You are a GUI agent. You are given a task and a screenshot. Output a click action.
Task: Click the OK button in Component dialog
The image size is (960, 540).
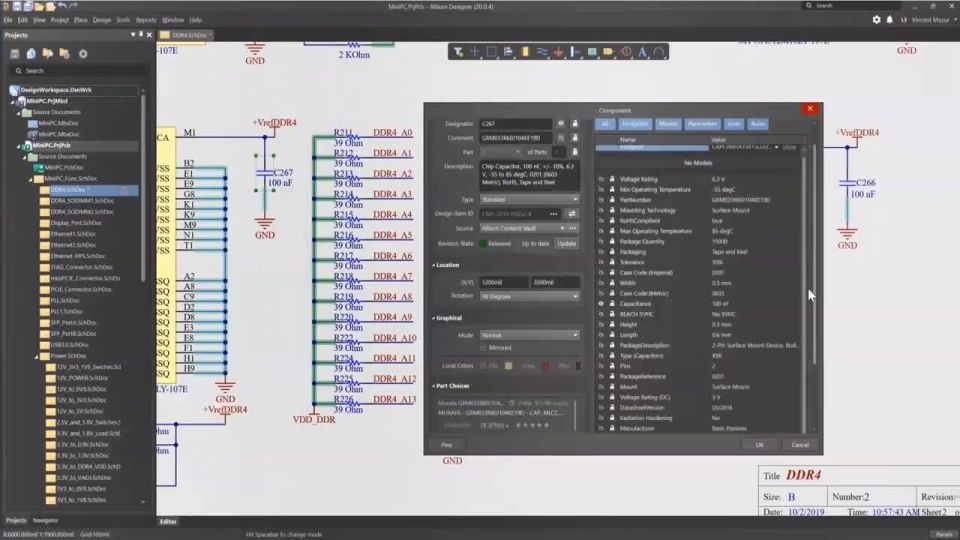click(x=759, y=445)
